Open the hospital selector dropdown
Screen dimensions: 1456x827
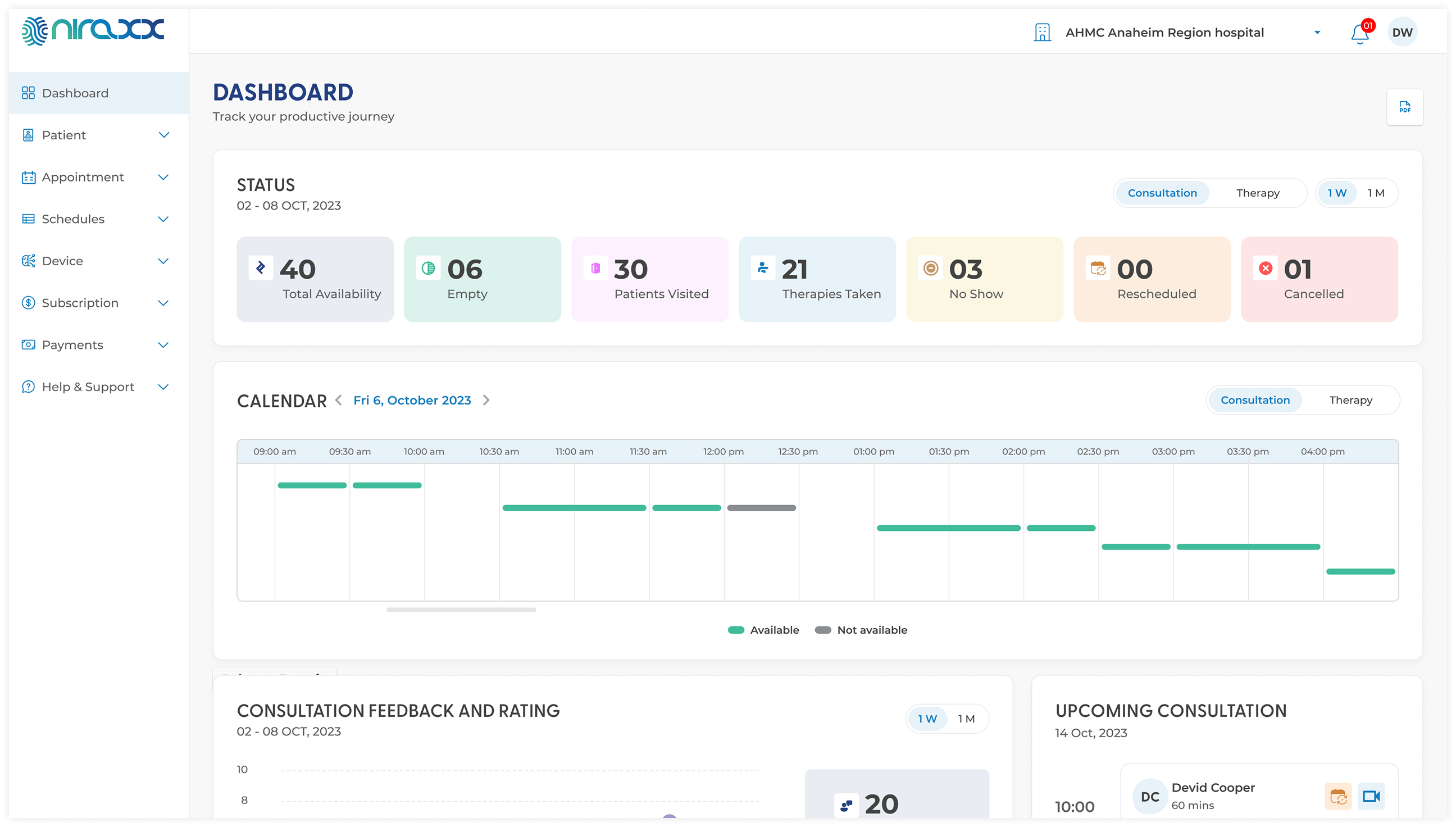click(1317, 32)
